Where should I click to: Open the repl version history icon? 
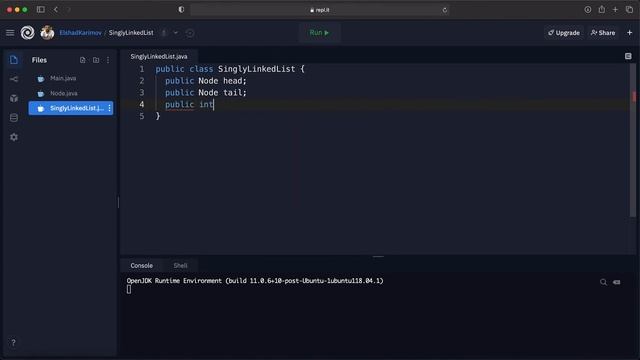190,33
